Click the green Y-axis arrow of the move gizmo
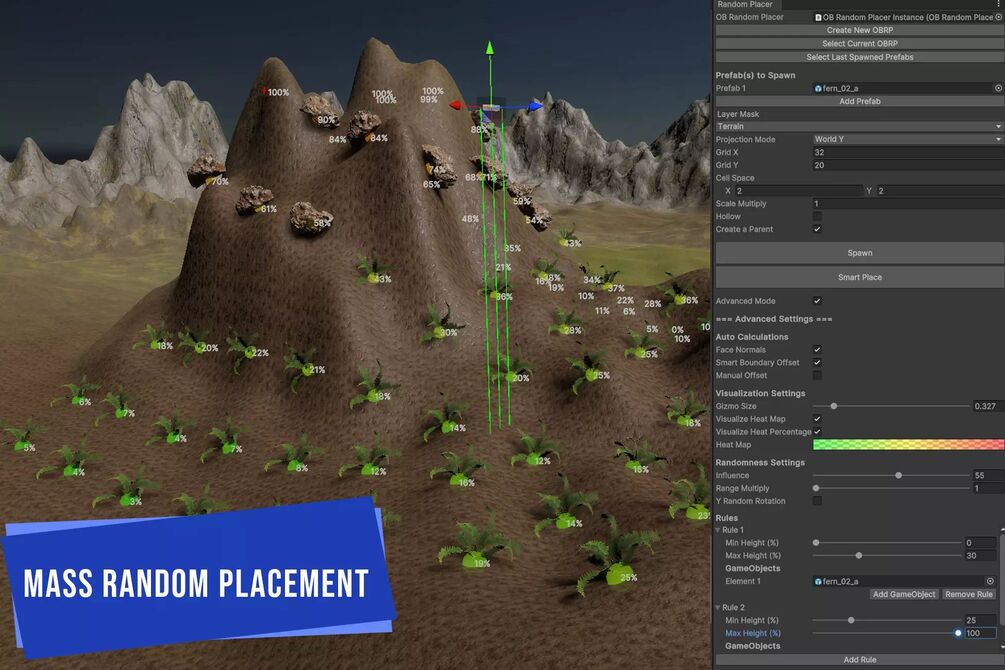1005x670 pixels. 490,48
